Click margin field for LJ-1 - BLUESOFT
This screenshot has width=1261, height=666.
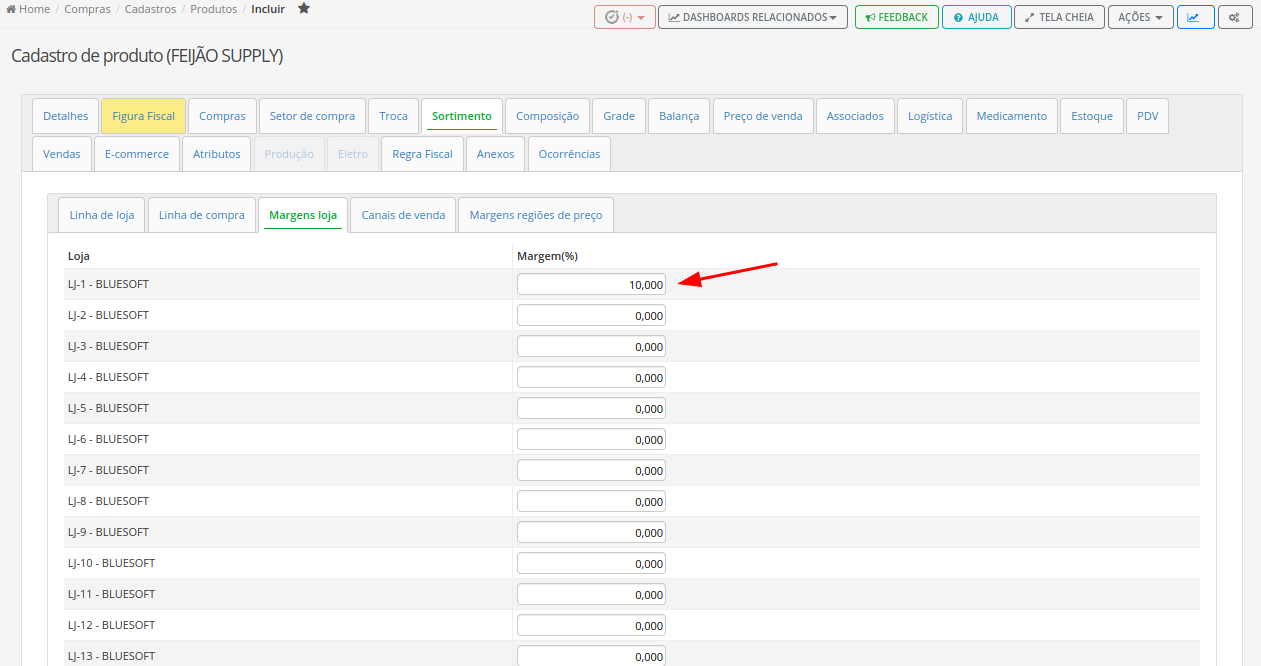[590, 285]
